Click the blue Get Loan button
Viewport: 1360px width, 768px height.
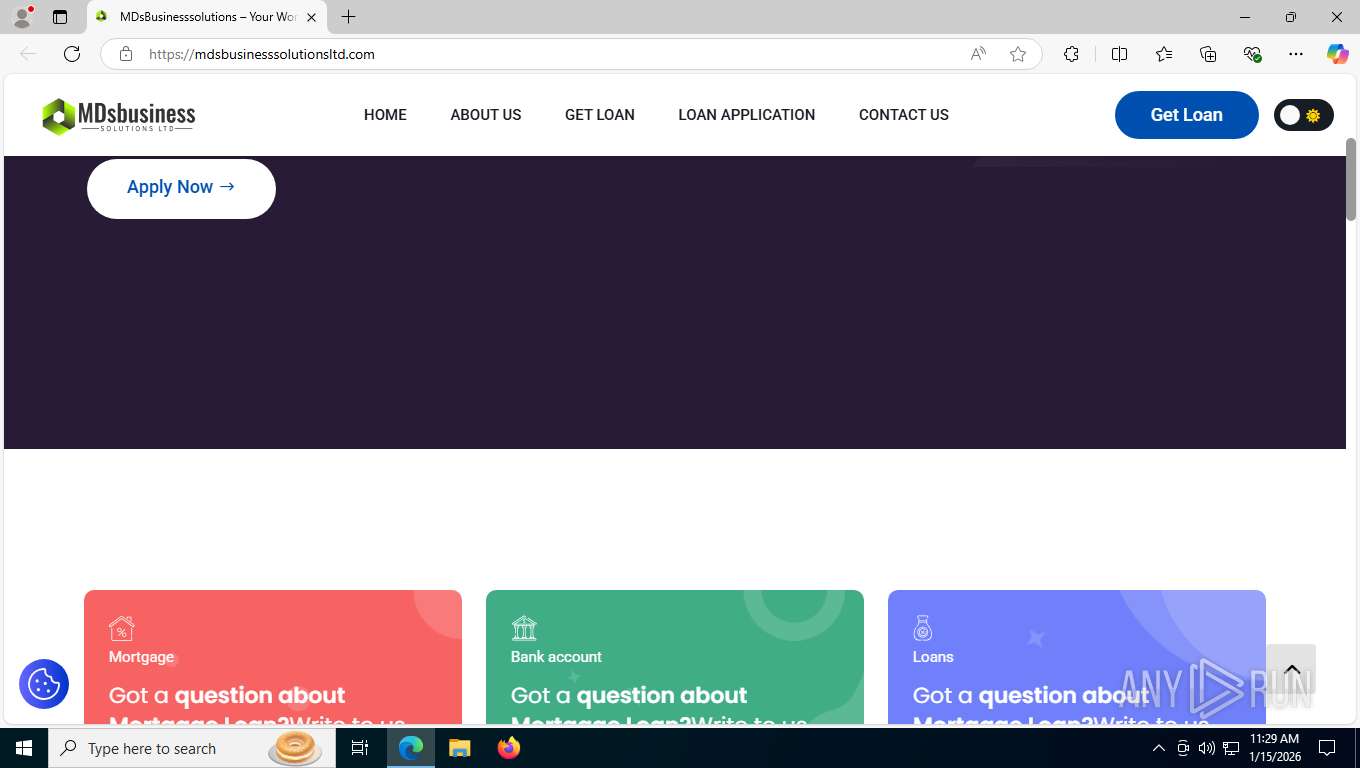pos(1187,115)
